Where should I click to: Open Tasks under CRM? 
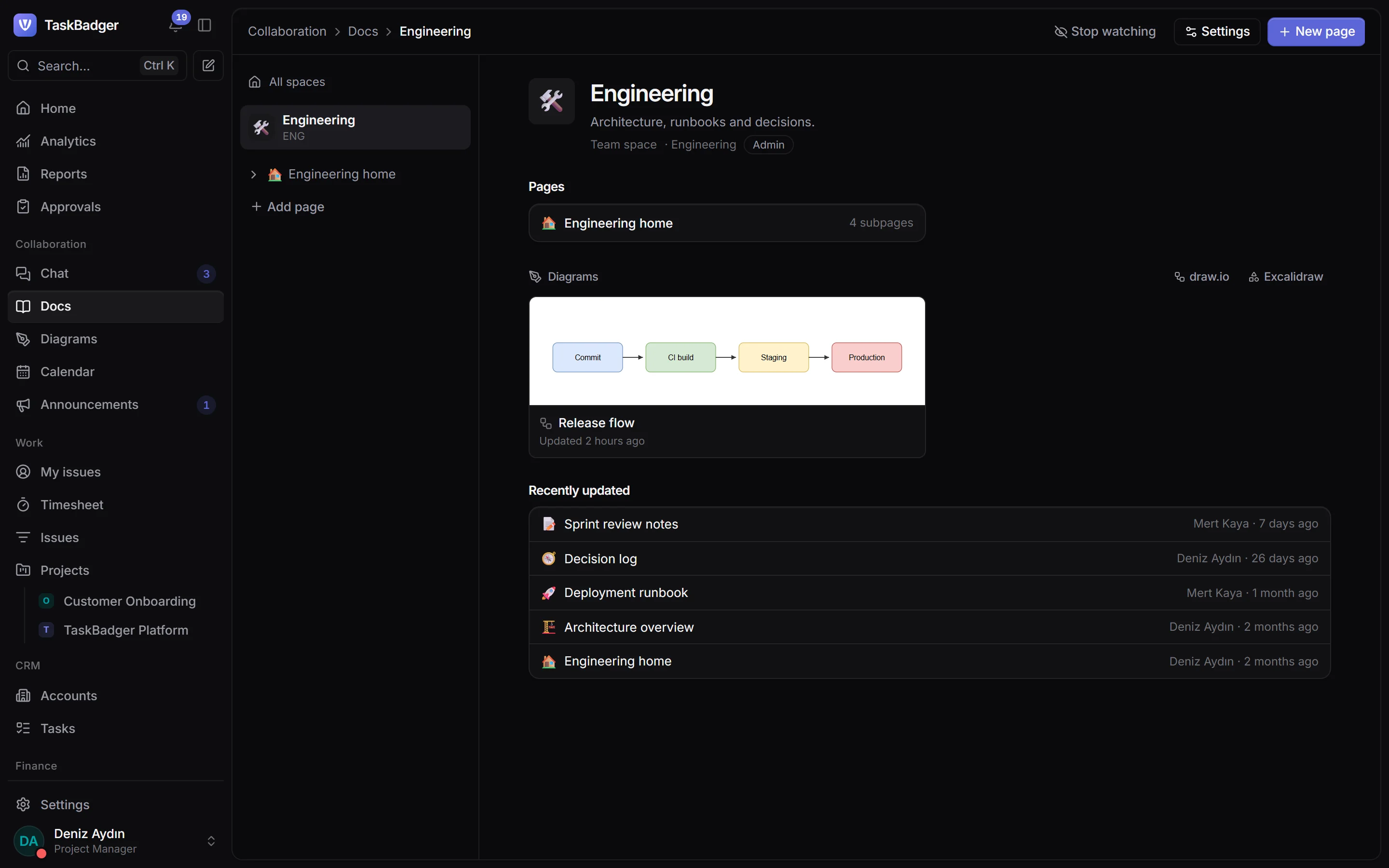pyautogui.click(x=115, y=729)
